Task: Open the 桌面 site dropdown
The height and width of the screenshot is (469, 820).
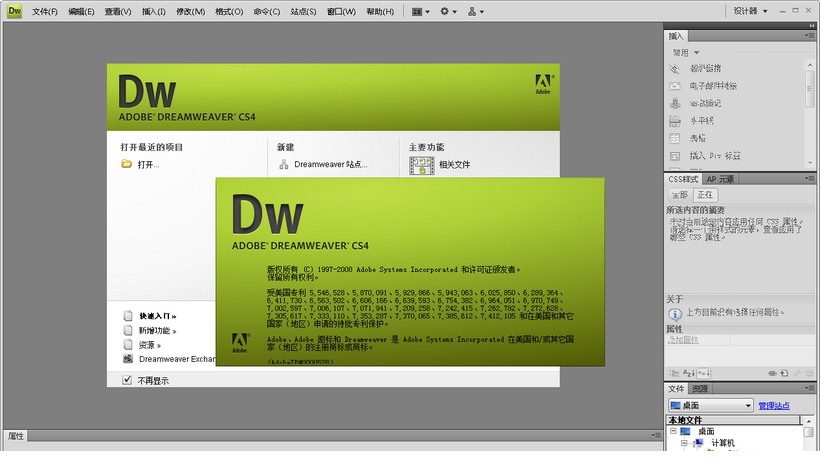Action: tap(710, 405)
